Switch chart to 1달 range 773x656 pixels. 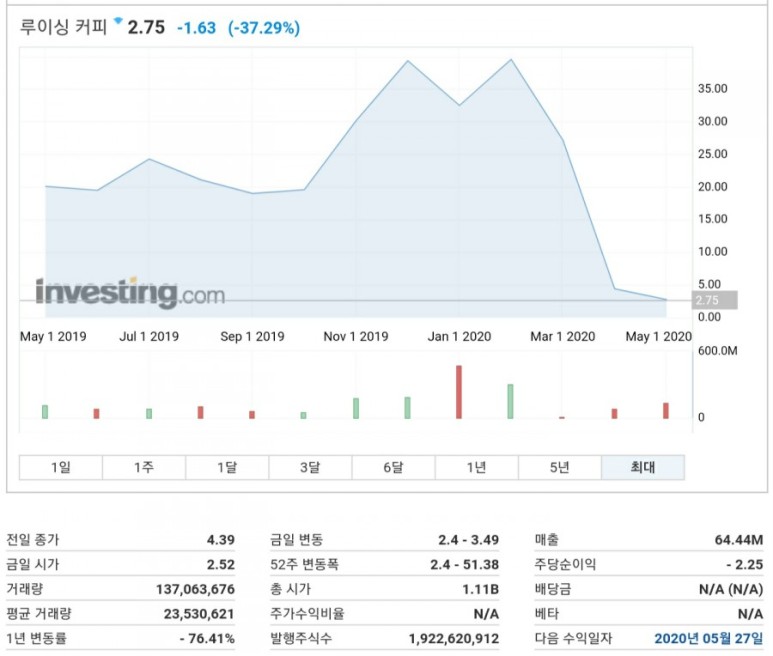[227, 467]
